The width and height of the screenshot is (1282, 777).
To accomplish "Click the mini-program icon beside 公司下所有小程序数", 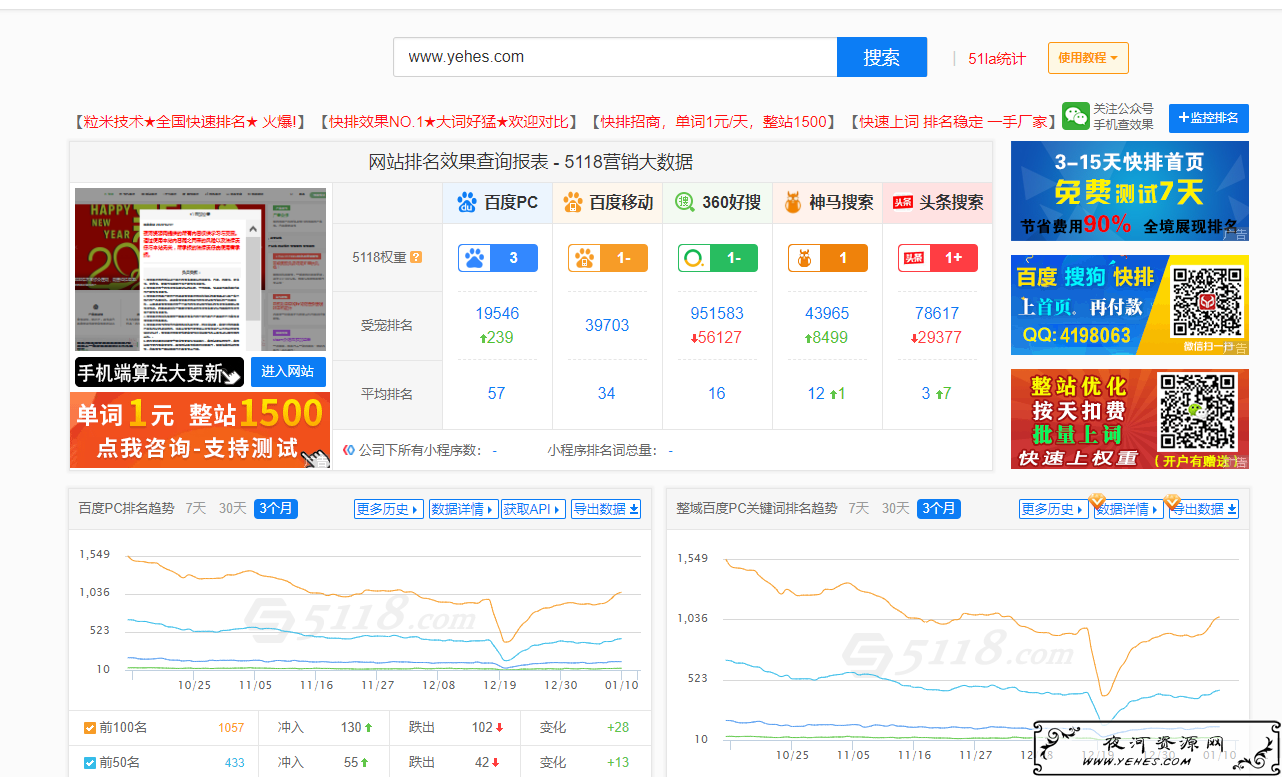I will point(348,450).
